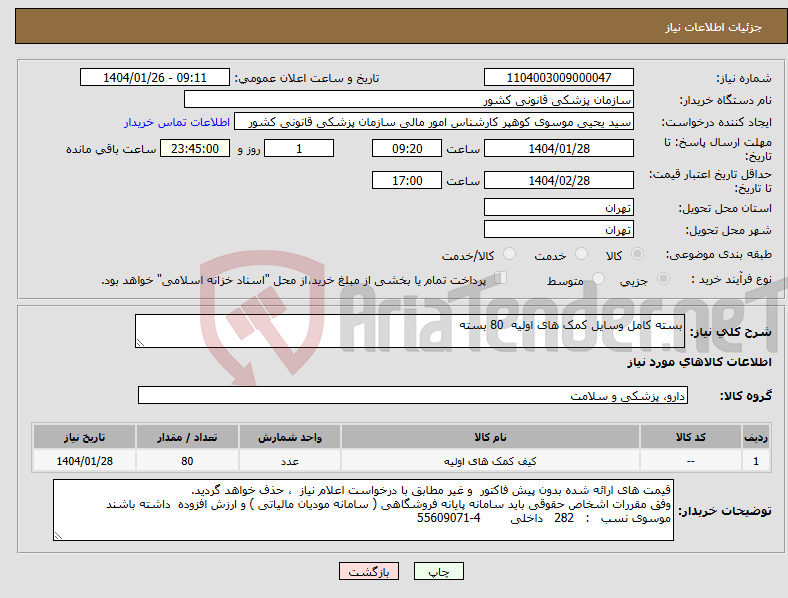This screenshot has width=788, height=598.
Task: Click the تعداد / مقدار column header
Action: pyautogui.click(x=187, y=437)
